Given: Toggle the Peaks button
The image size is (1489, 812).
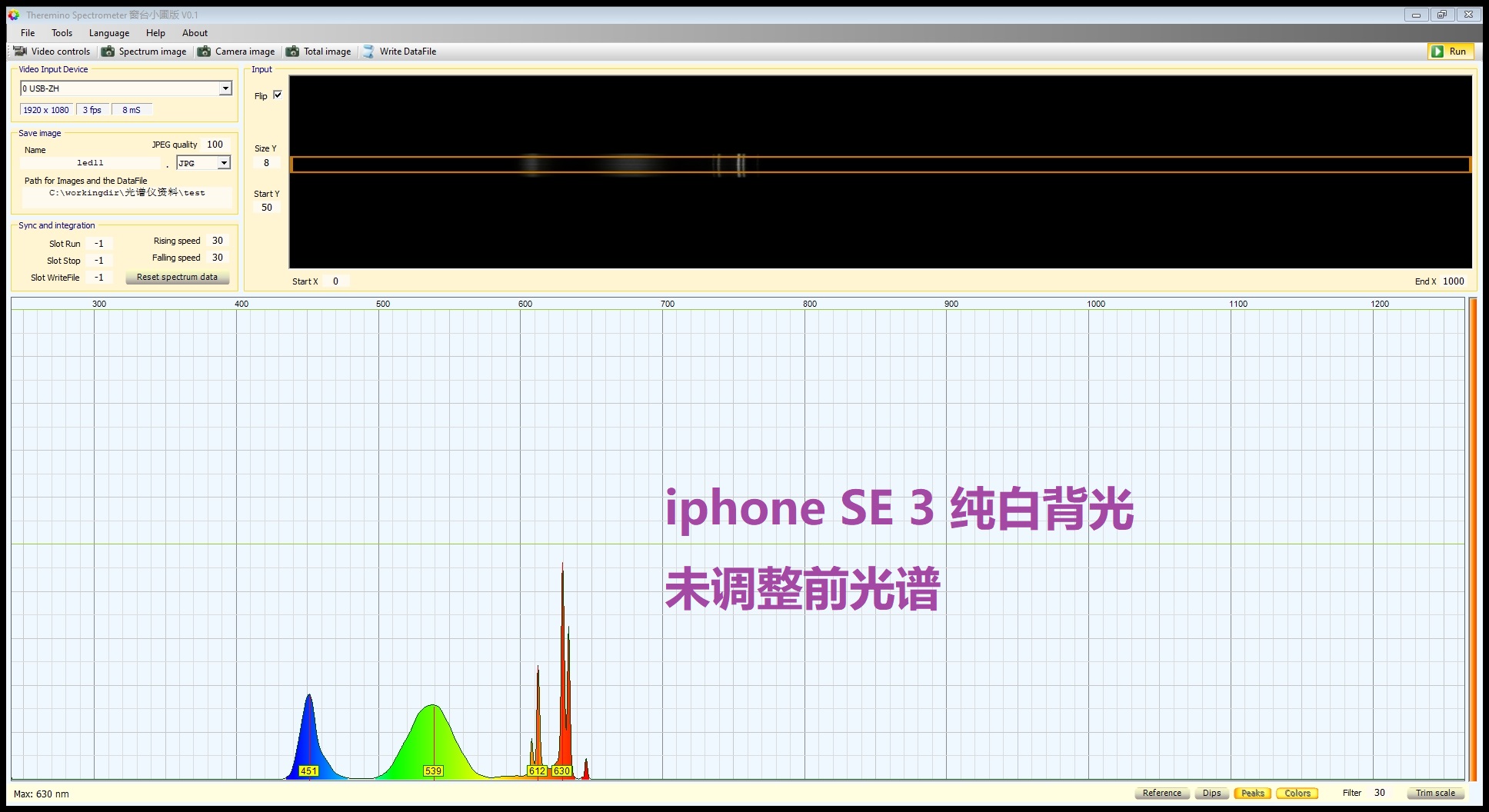Looking at the screenshot, I should click(x=1253, y=793).
